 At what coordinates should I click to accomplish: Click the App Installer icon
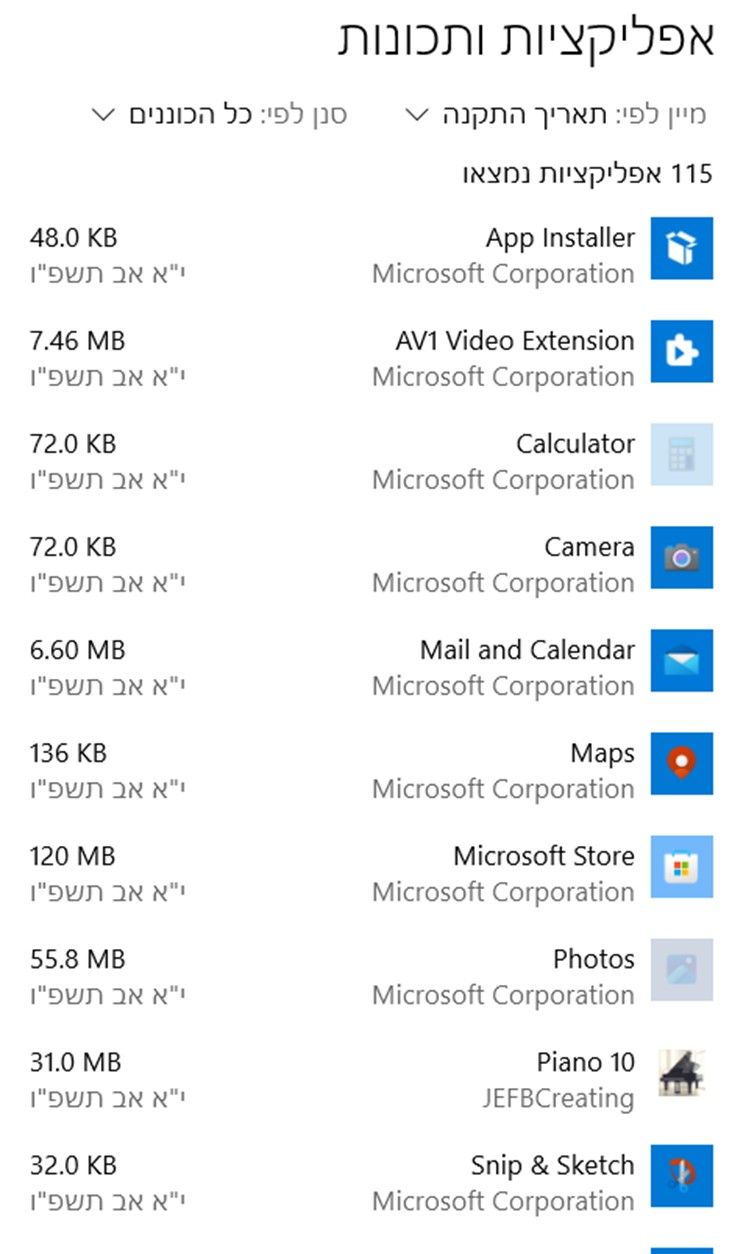point(682,248)
